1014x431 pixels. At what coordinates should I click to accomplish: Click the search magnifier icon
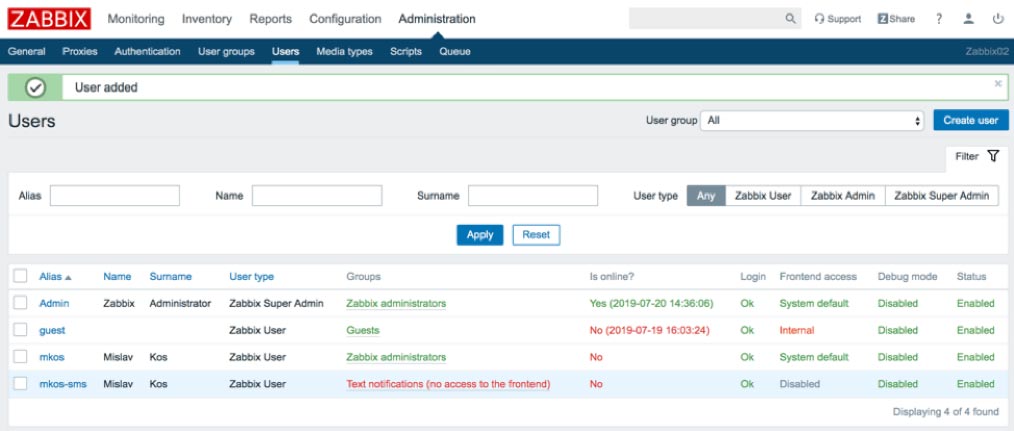[x=790, y=19]
